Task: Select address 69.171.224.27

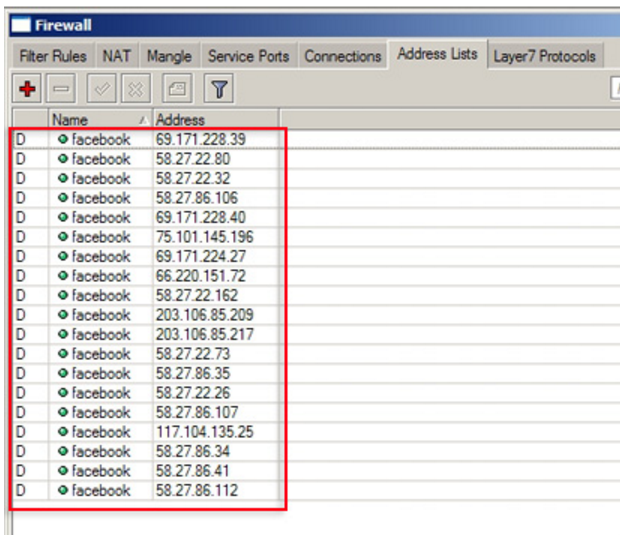Action: pyautogui.click(x=200, y=256)
